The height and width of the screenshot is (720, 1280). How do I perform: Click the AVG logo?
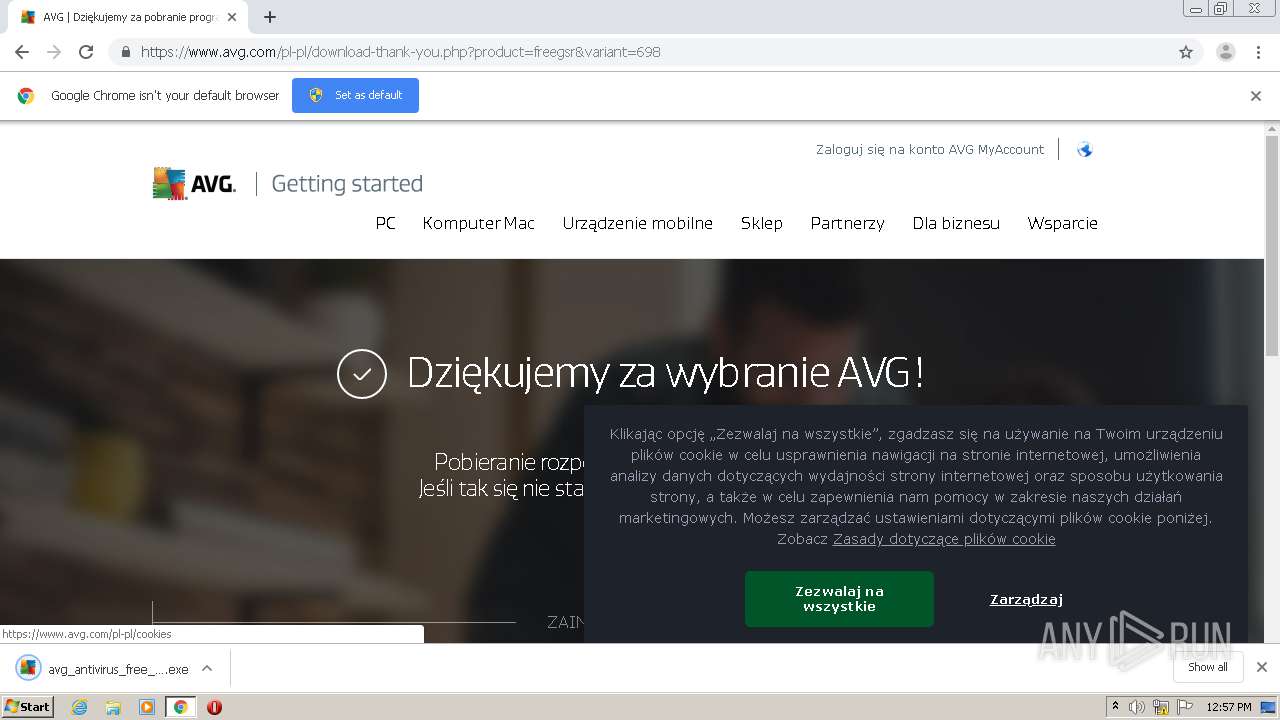pyautogui.click(x=194, y=184)
